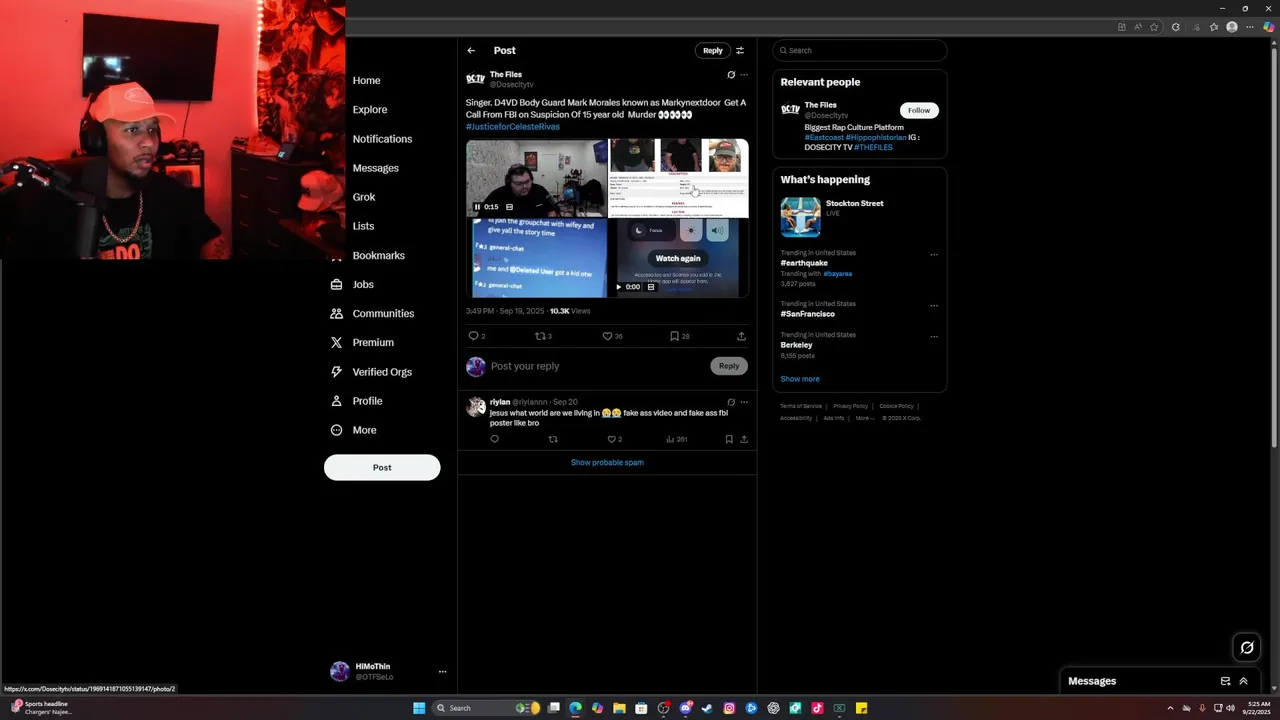Bookmark riylan's comment
Image resolution: width=1280 pixels, height=720 pixels.
(x=729, y=439)
